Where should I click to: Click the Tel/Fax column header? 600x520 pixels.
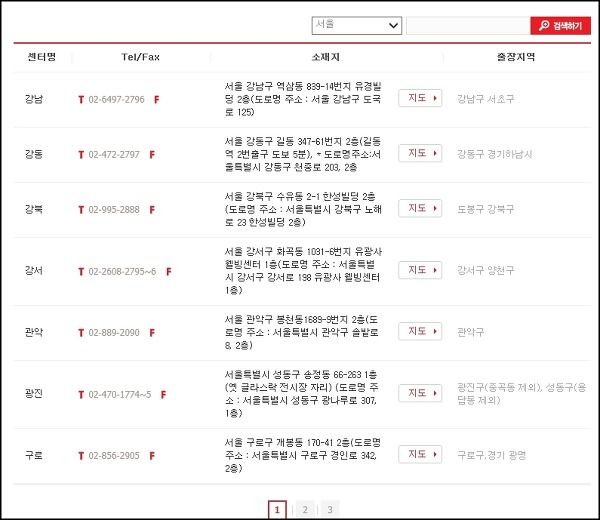[x=140, y=57]
